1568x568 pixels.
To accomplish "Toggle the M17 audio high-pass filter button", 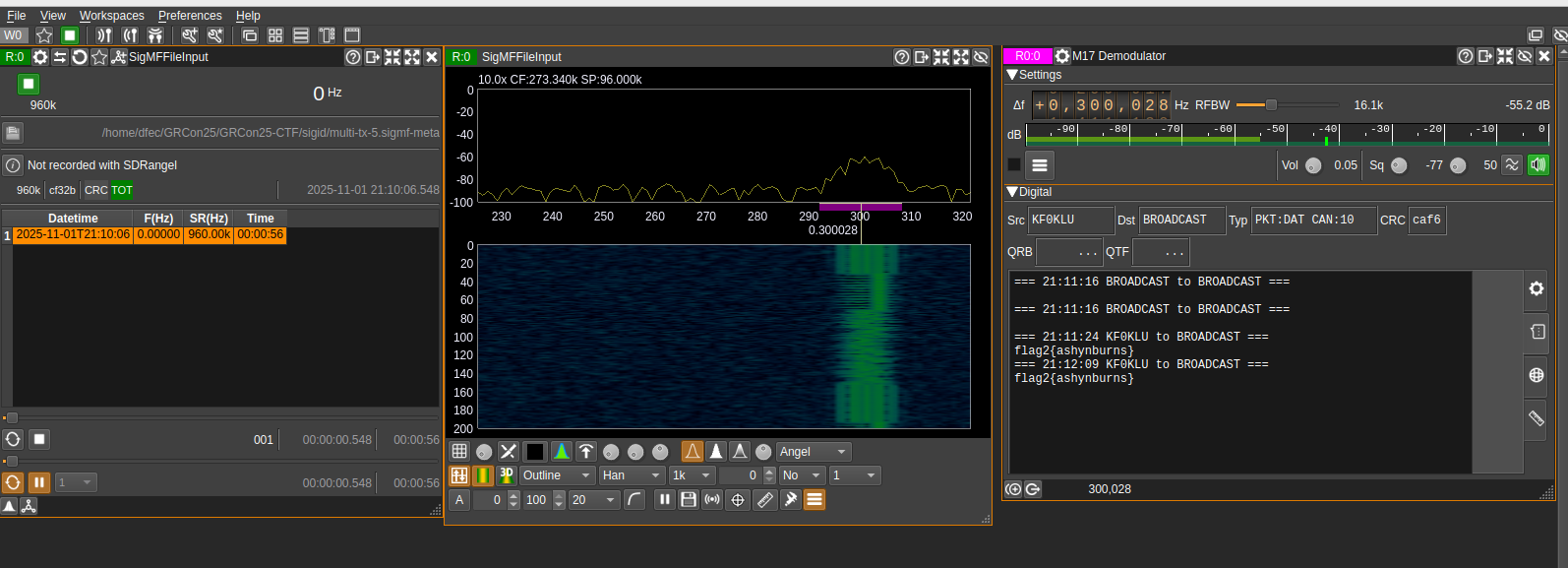I will pyautogui.click(x=1512, y=164).
